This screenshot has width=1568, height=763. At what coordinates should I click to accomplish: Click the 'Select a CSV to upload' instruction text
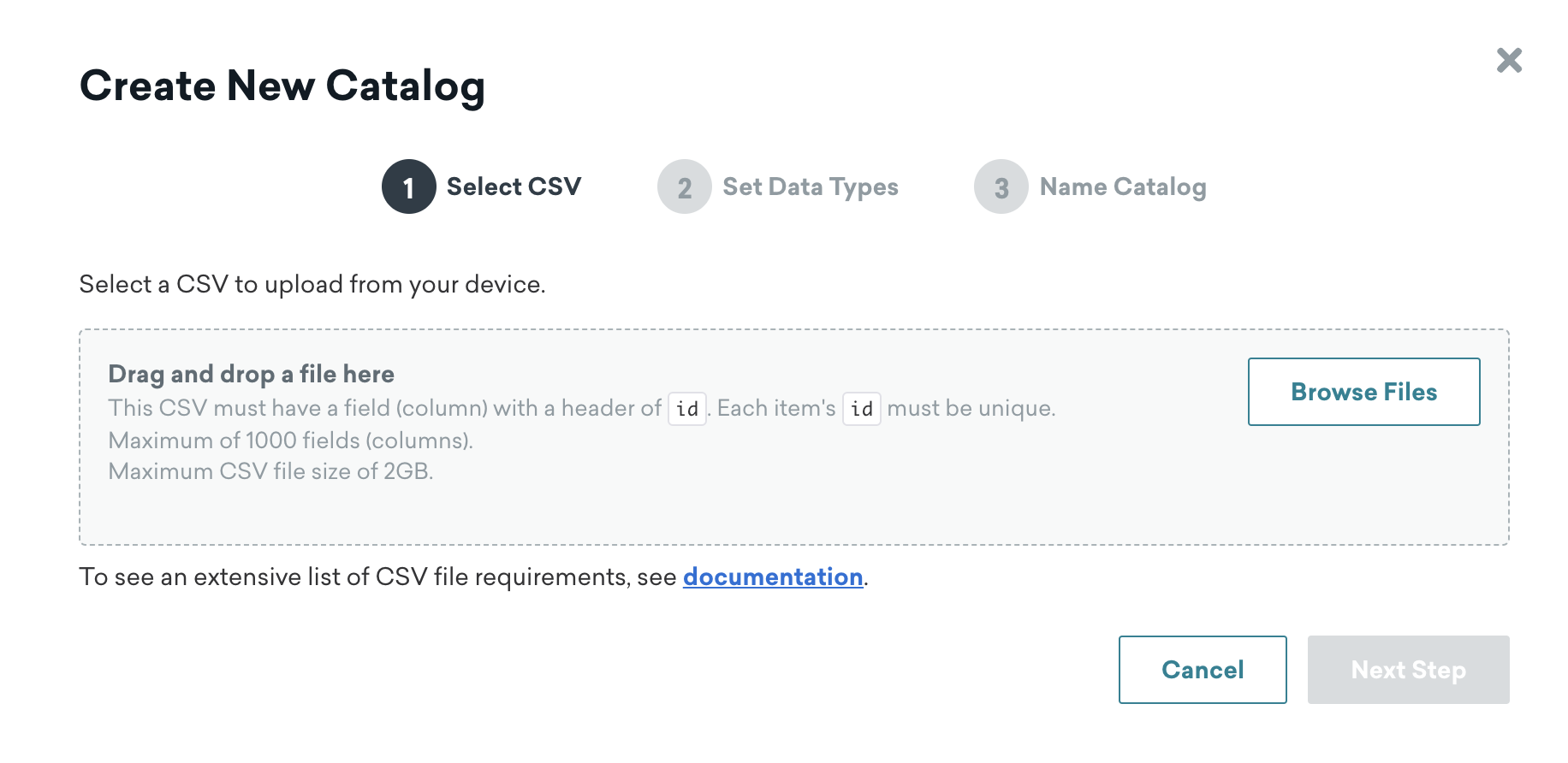(312, 284)
